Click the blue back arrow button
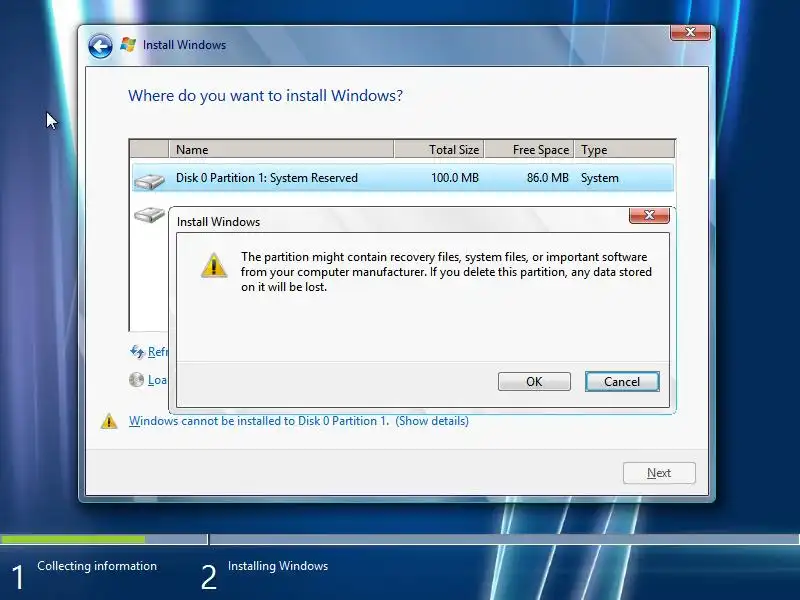Image resolution: width=800 pixels, height=600 pixels. pos(100,46)
